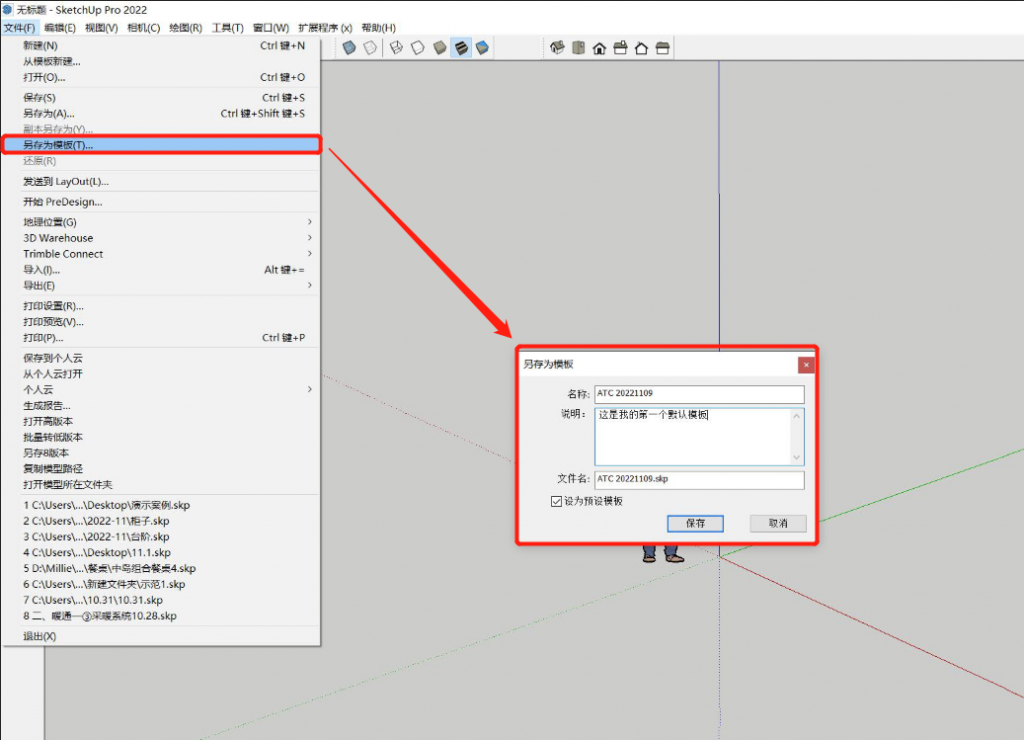Choose 复制模型路径 menu entry

click(162, 468)
